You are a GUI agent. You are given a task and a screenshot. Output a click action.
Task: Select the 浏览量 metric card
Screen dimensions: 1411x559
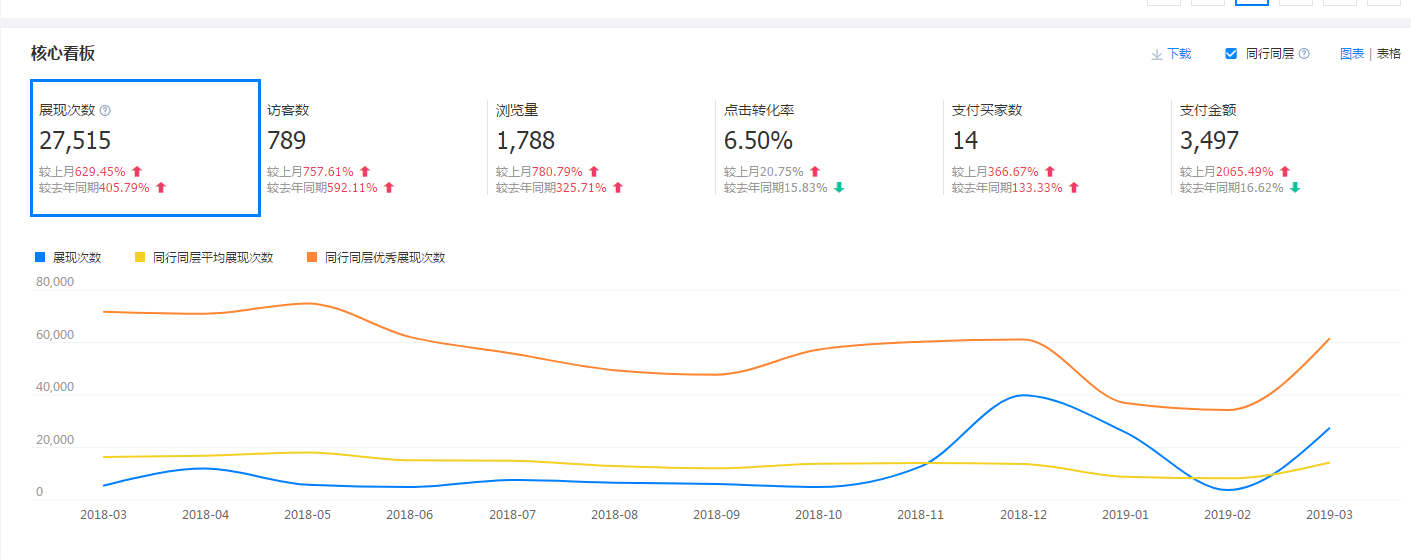[x=601, y=147]
